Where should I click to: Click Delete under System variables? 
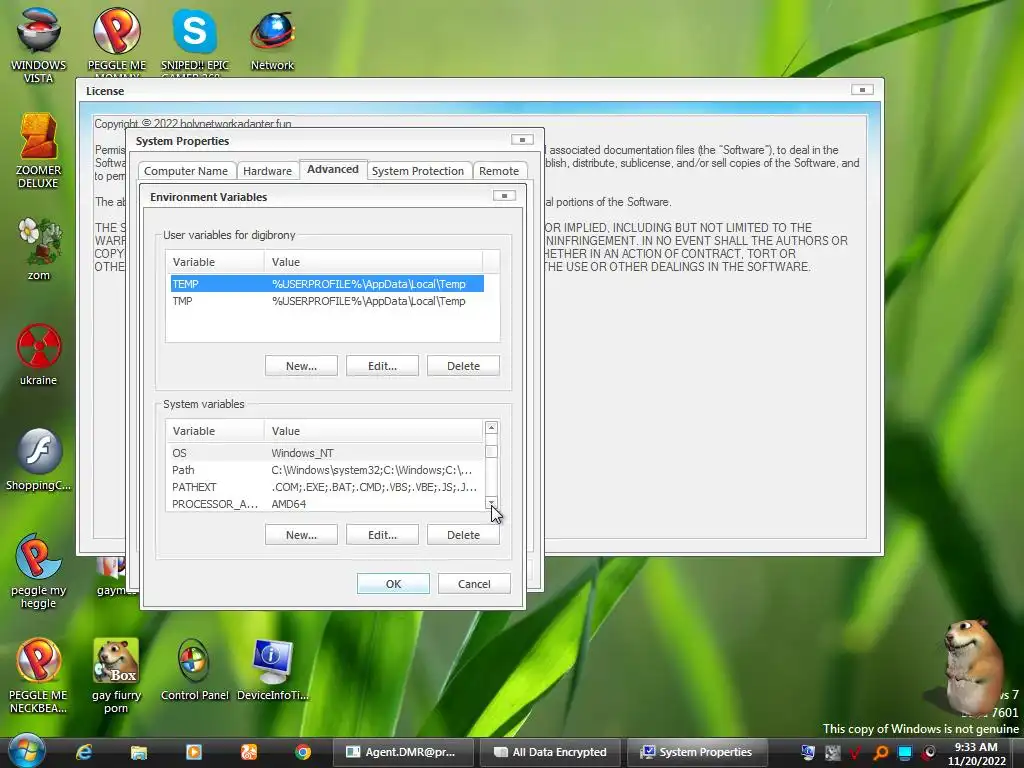coord(463,535)
